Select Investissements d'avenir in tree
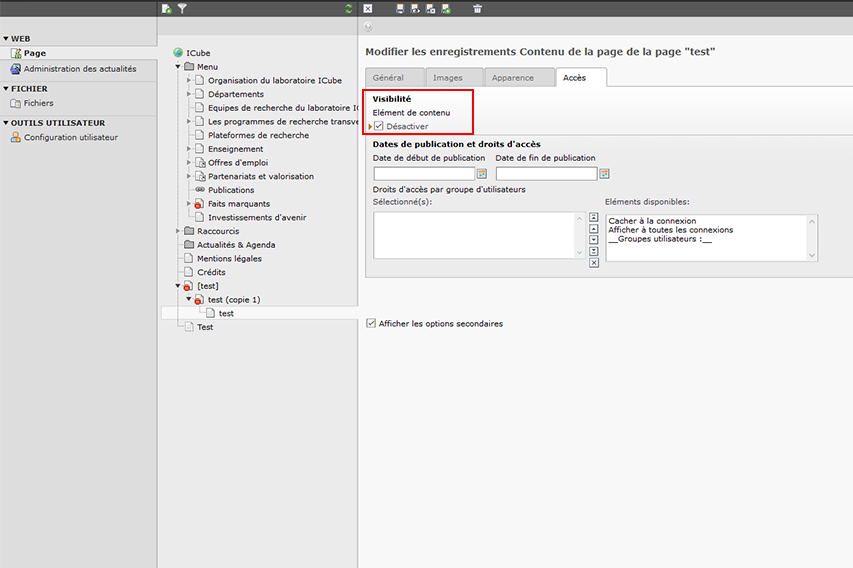Viewport: 853px width, 568px height. [x=257, y=217]
